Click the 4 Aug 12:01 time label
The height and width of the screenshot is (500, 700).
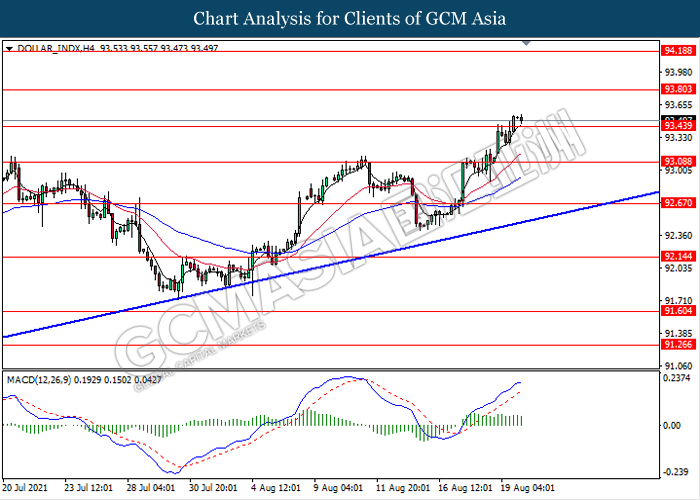(x=276, y=488)
